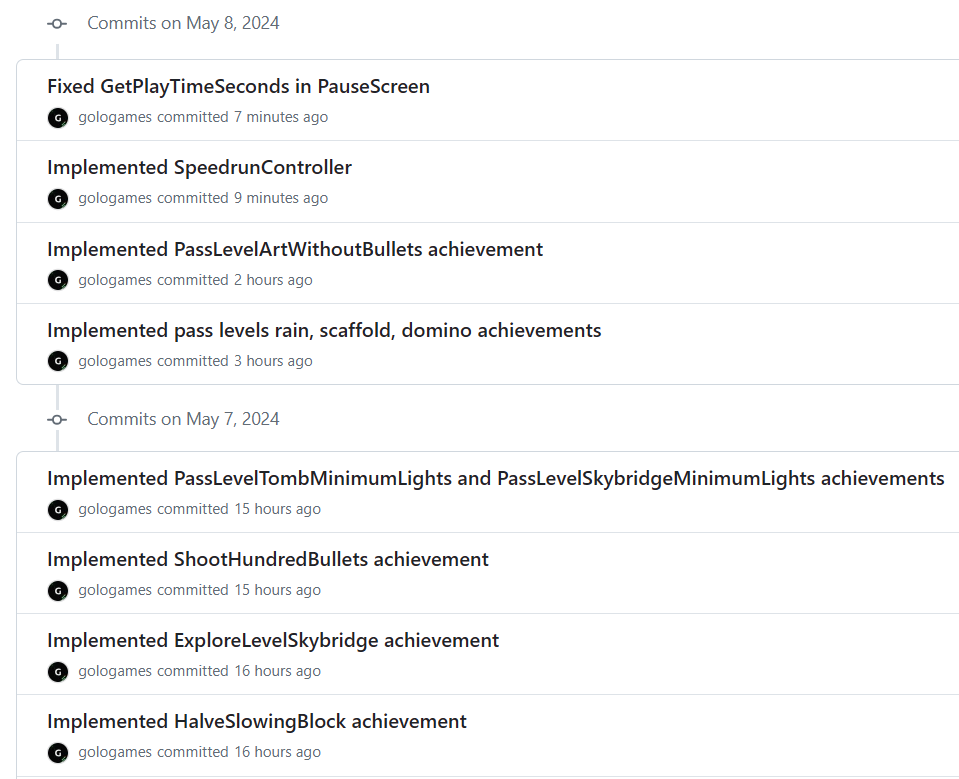
Task: Click avatar beside PassLevelArtWithoutBullets commit
Action: click(58, 280)
